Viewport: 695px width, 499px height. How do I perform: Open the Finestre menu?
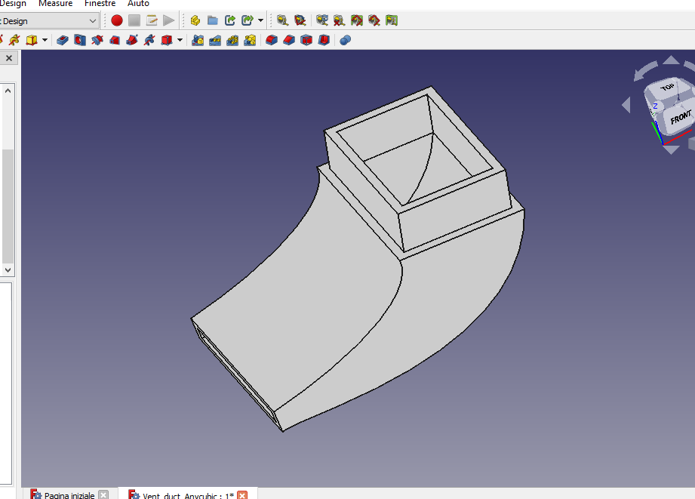point(100,4)
